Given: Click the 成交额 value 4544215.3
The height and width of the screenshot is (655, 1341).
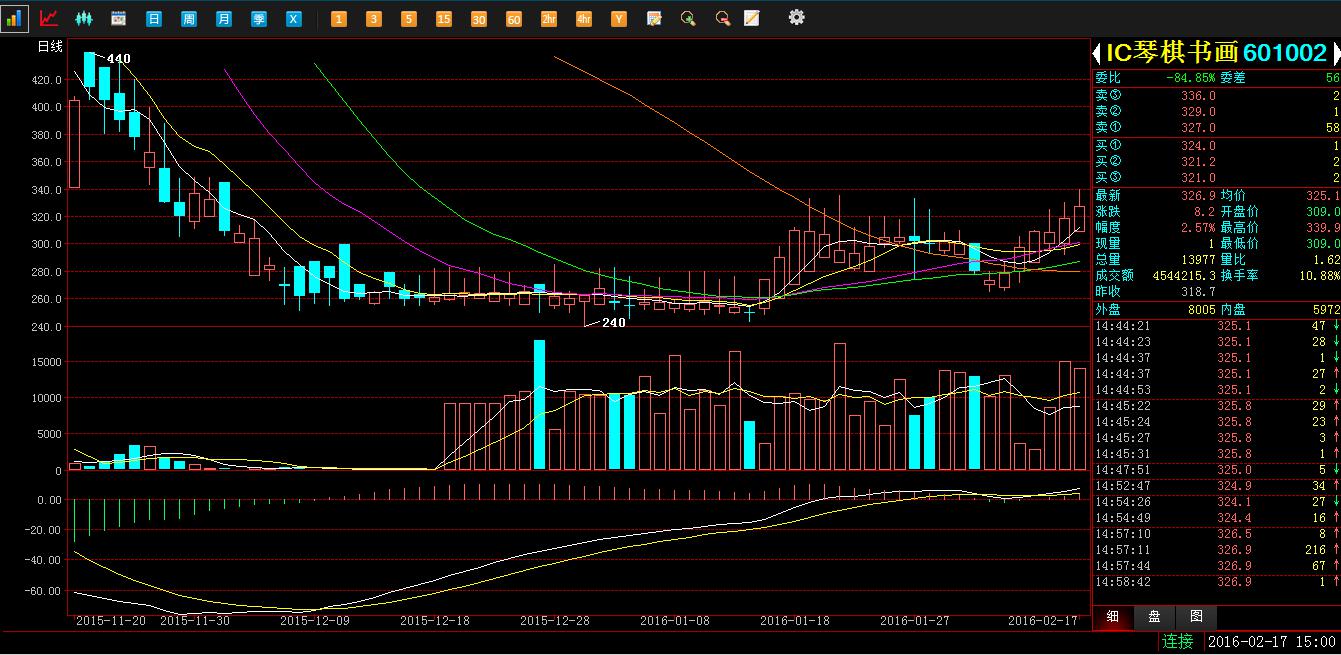Looking at the screenshot, I should [x=1183, y=275].
